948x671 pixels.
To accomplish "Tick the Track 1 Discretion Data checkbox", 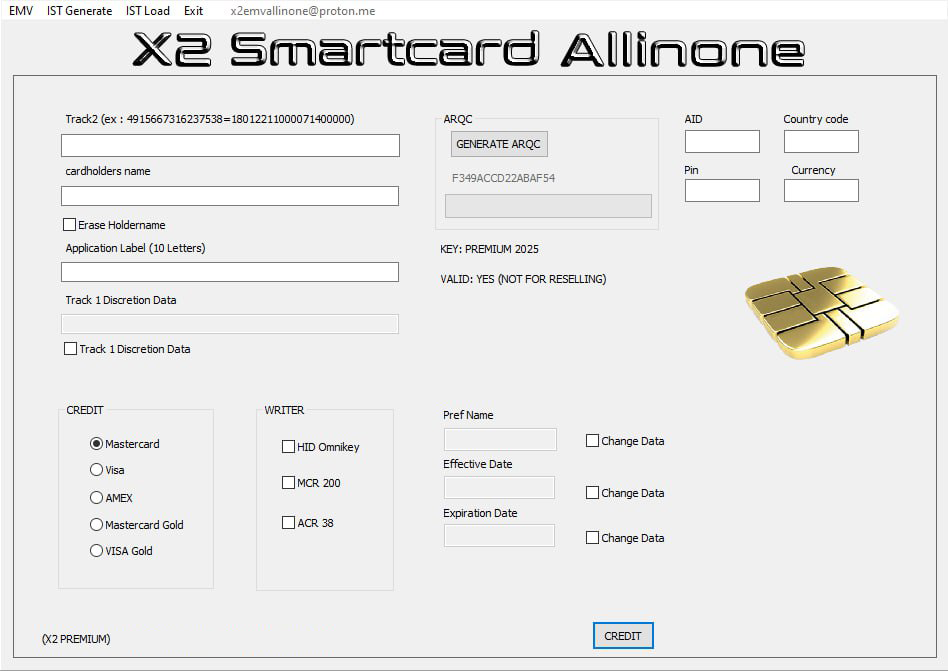I will pyautogui.click(x=70, y=349).
